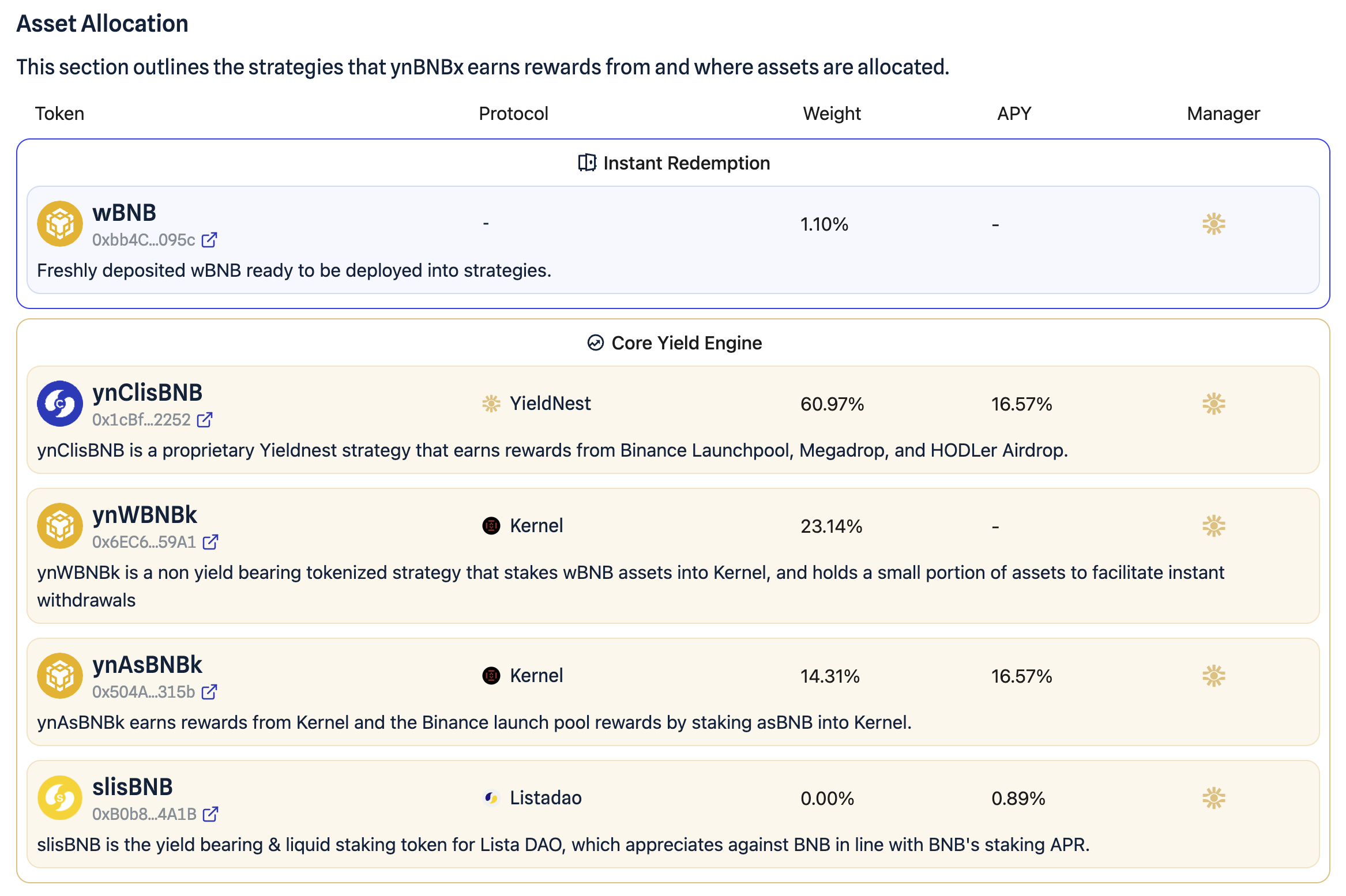Open slisBNB contract external link icon
The image size is (1346, 896).
point(210,814)
